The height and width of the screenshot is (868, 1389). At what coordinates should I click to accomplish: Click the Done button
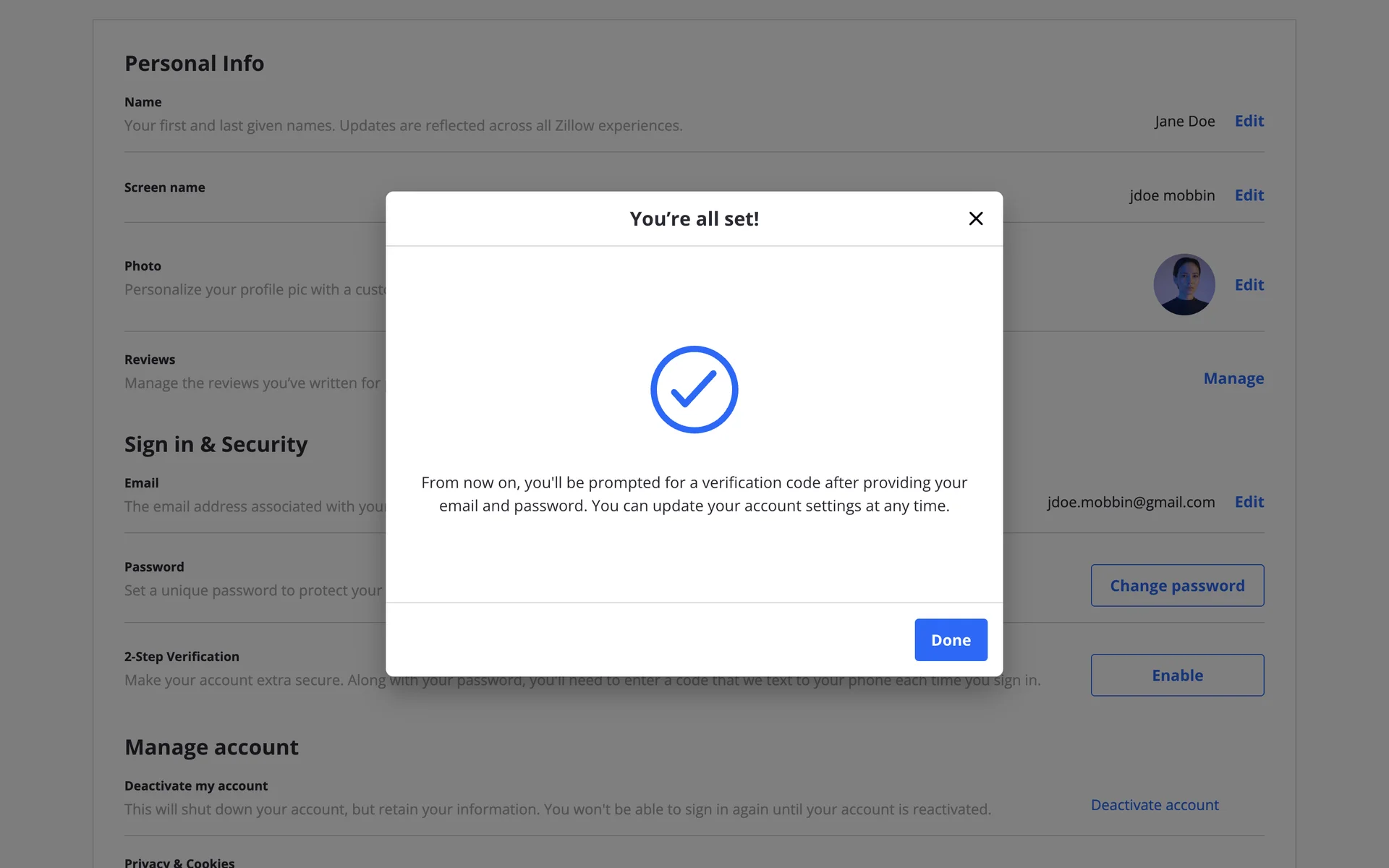point(951,639)
